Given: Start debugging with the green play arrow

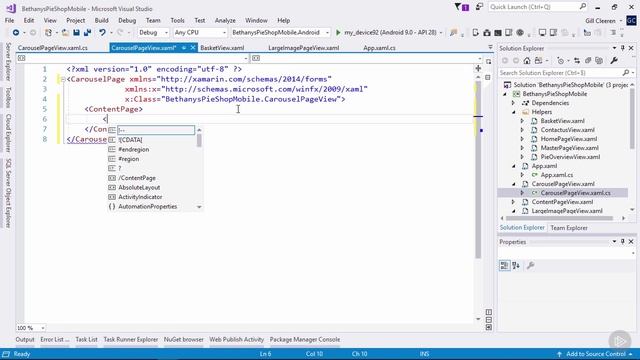Looking at the screenshot, I should pos(338,32).
